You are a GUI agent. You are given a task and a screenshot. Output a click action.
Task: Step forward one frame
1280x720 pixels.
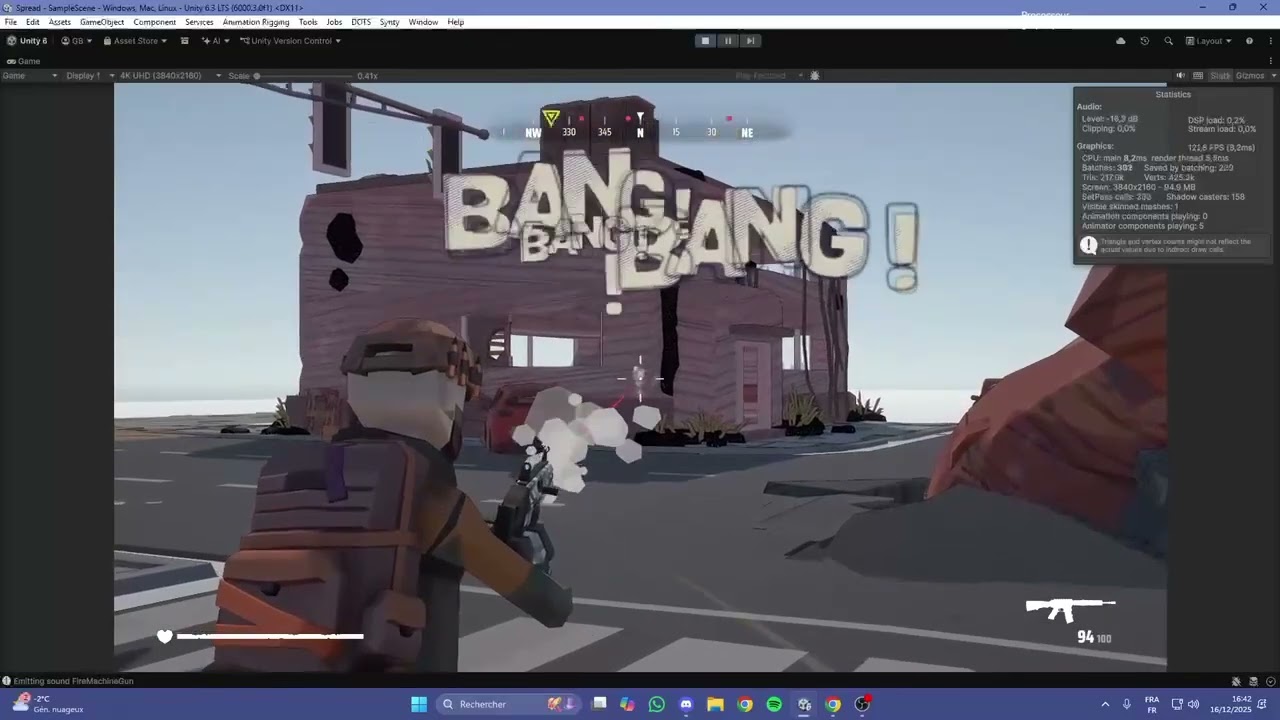point(751,41)
